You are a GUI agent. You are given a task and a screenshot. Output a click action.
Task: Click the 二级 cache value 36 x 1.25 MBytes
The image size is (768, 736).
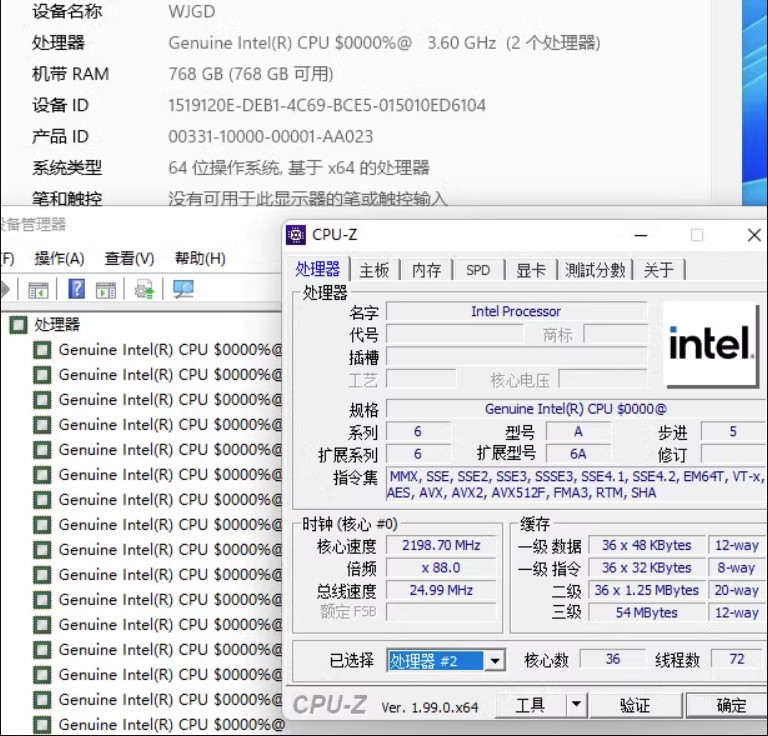(x=647, y=590)
